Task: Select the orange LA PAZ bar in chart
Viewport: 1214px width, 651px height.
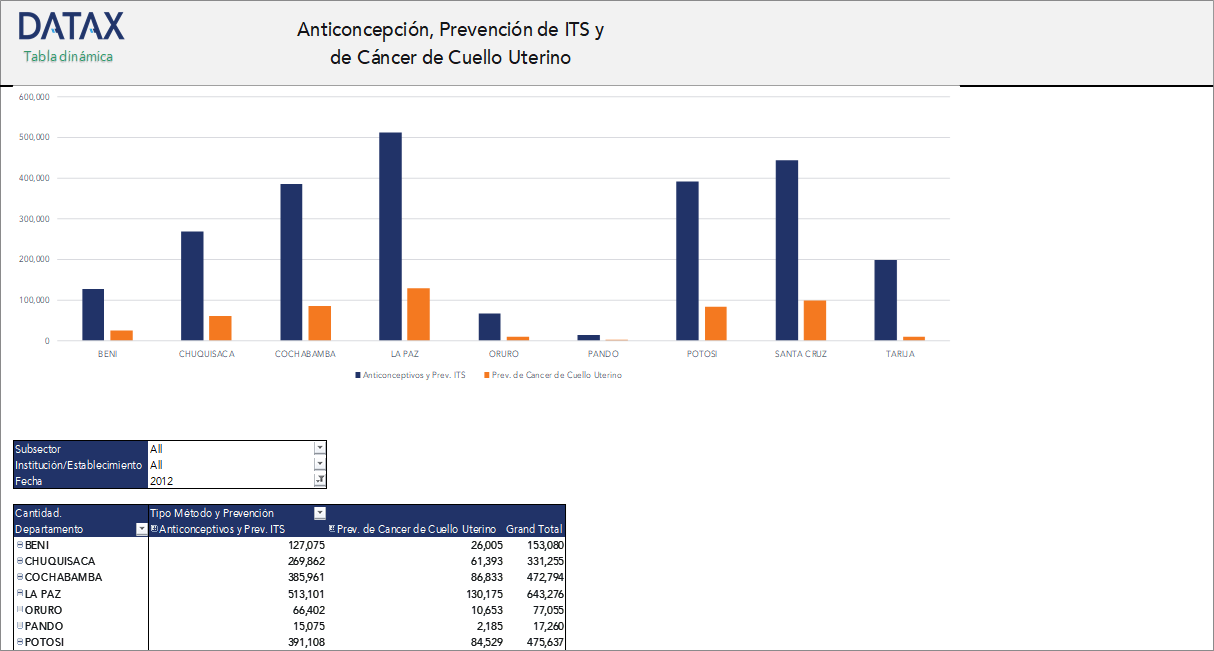Action: coord(418,314)
